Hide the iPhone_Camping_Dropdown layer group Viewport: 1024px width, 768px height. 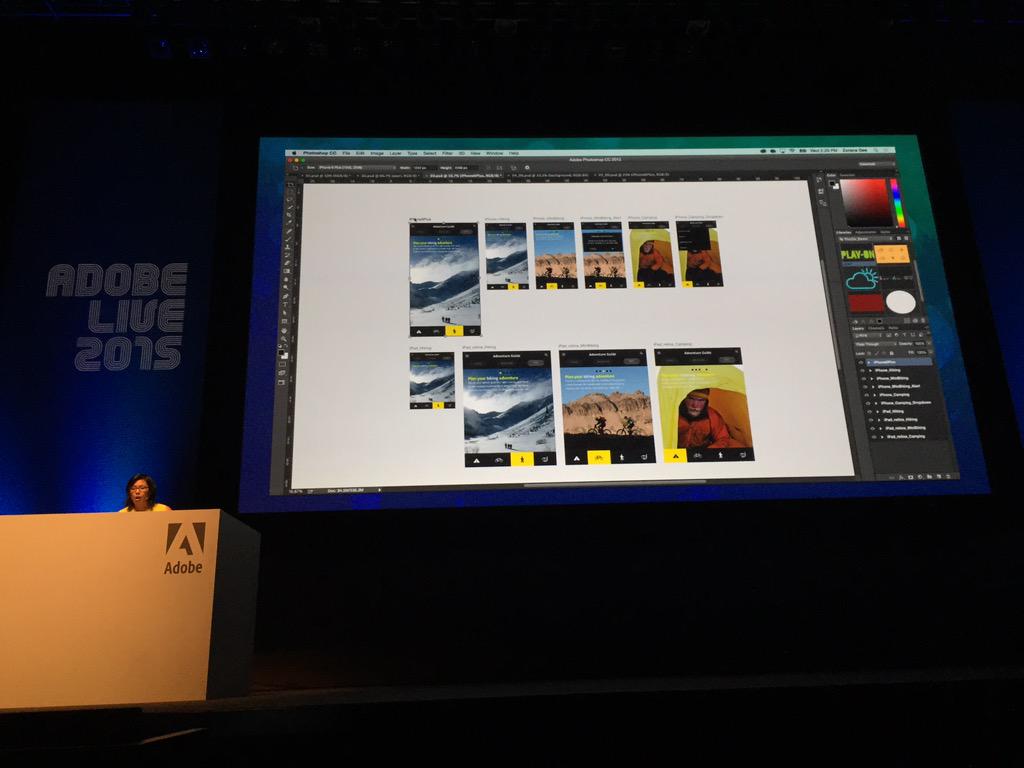pyautogui.click(x=868, y=404)
